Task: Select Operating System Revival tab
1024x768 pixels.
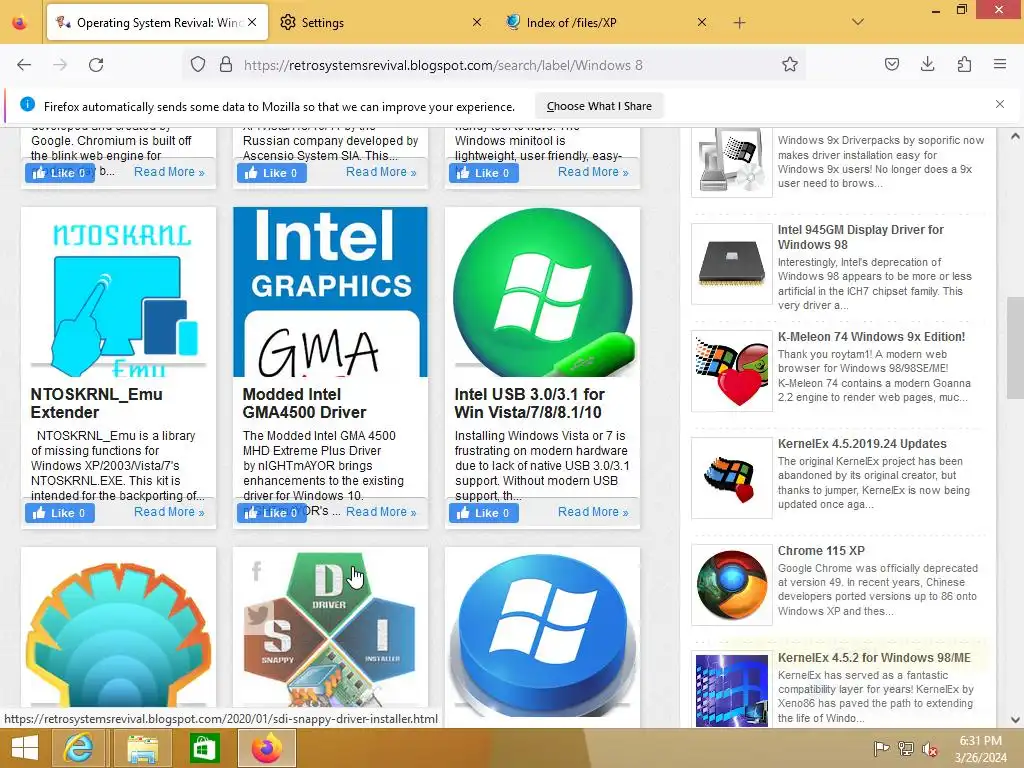Action: click(157, 23)
